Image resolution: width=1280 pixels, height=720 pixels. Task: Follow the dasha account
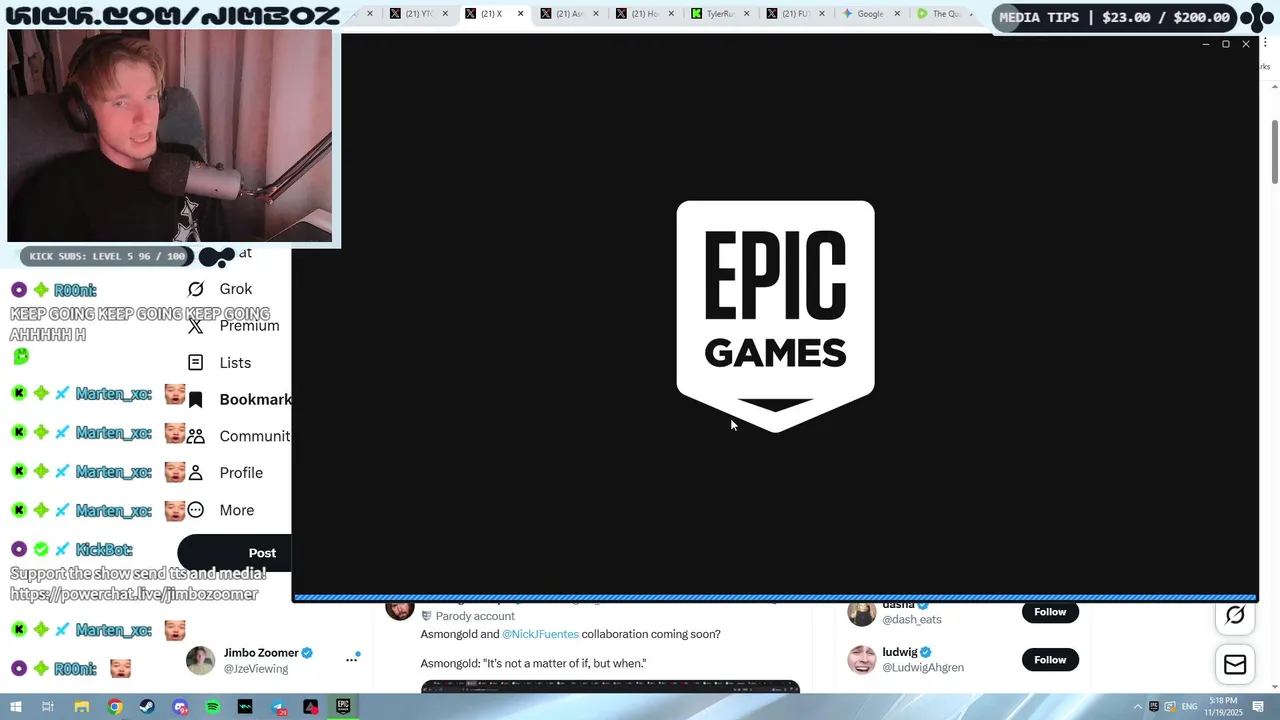(x=1050, y=612)
